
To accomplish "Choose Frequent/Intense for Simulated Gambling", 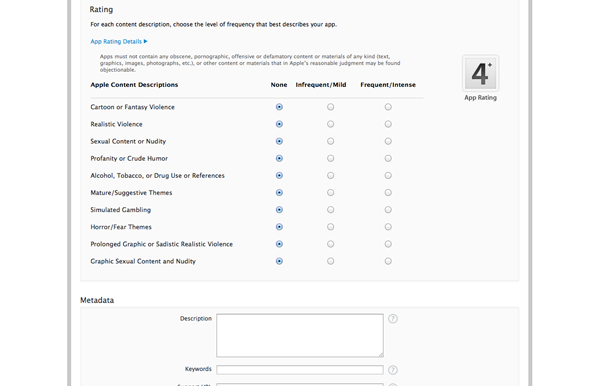I will 388,210.
